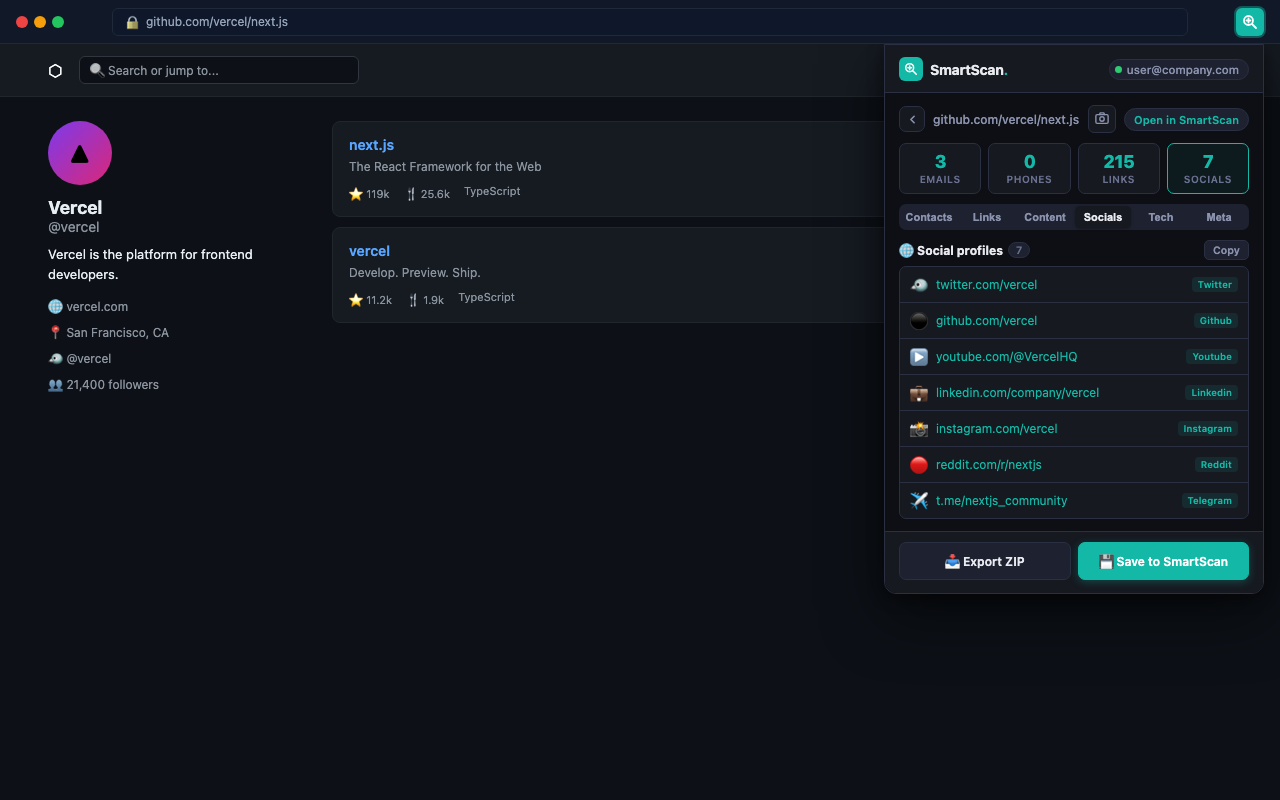
Task: Click the Linkedin tag badge
Action: click(x=1211, y=393)
